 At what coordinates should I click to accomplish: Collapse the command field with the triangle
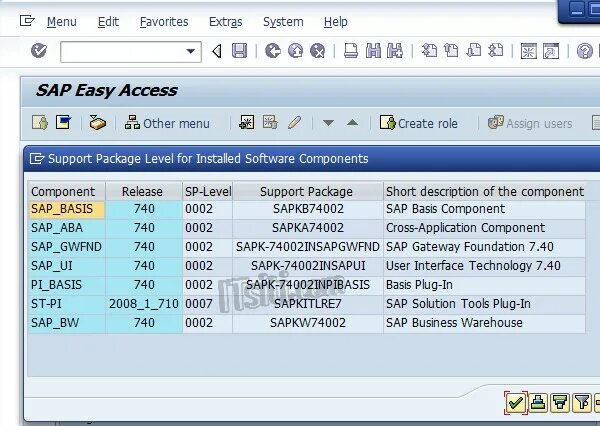tap(217, 51)
